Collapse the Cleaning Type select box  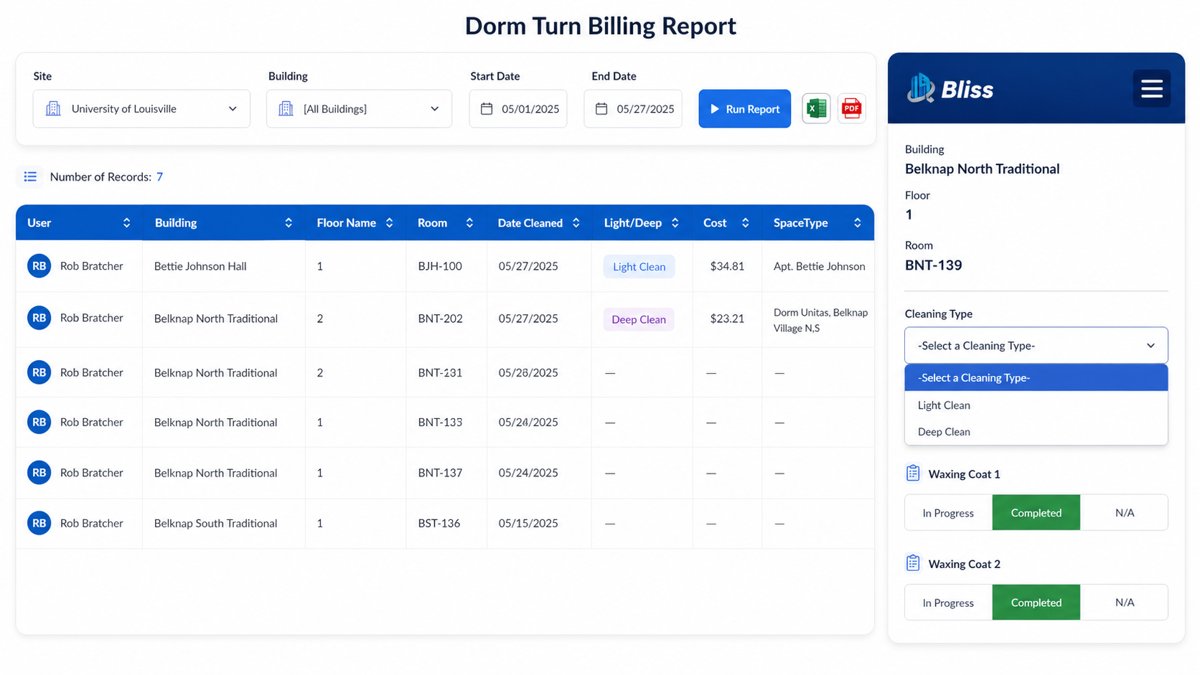pyautogui.click(x=1036, y=345)
